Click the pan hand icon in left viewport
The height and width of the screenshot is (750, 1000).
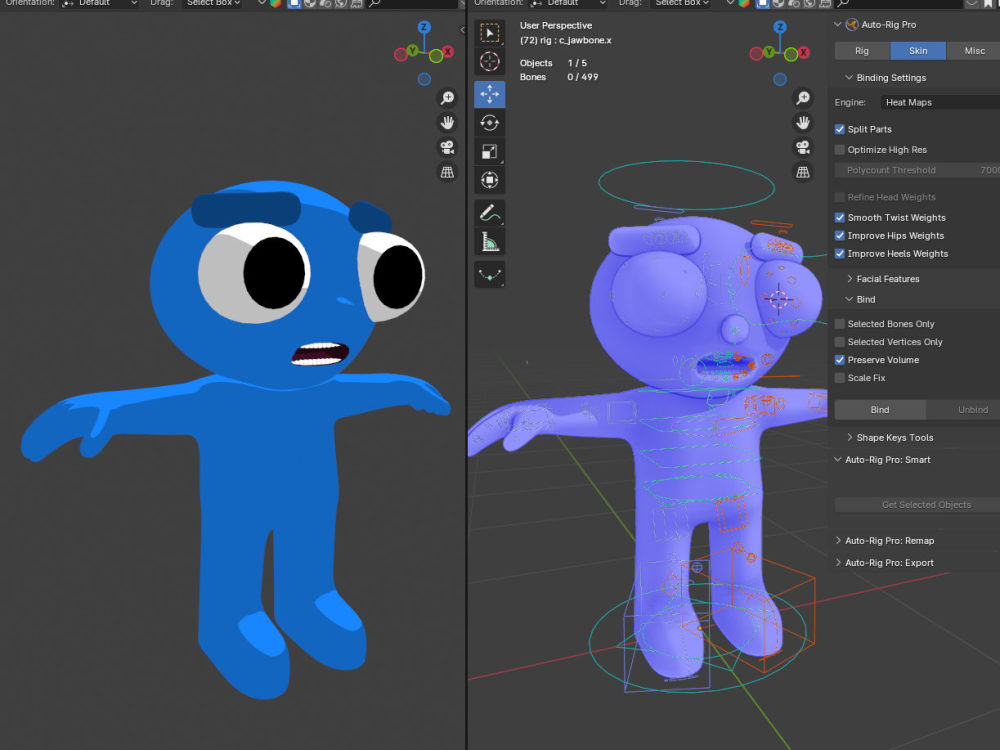448,122
